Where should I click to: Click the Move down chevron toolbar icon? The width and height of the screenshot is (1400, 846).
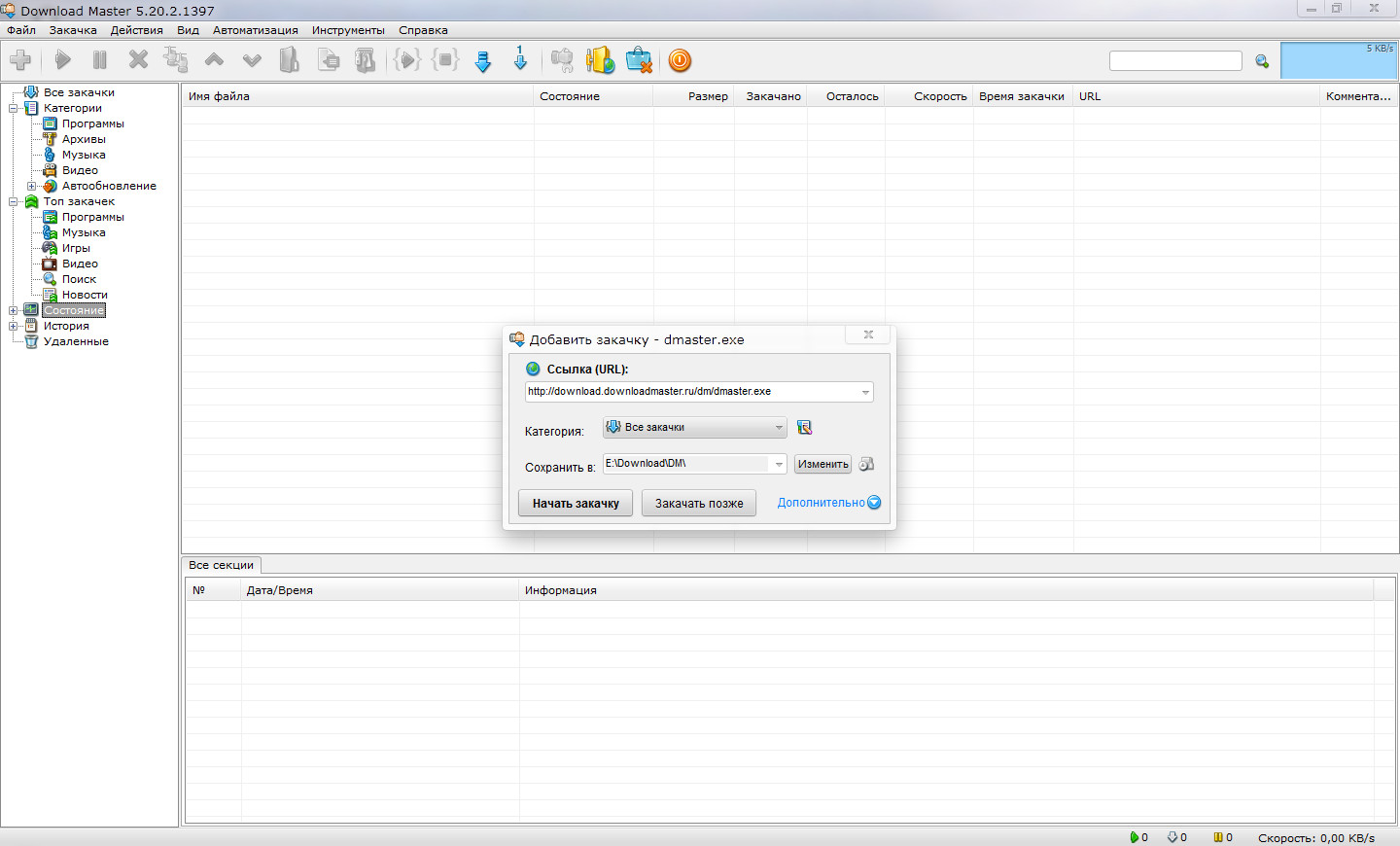[x=252, y=60]
